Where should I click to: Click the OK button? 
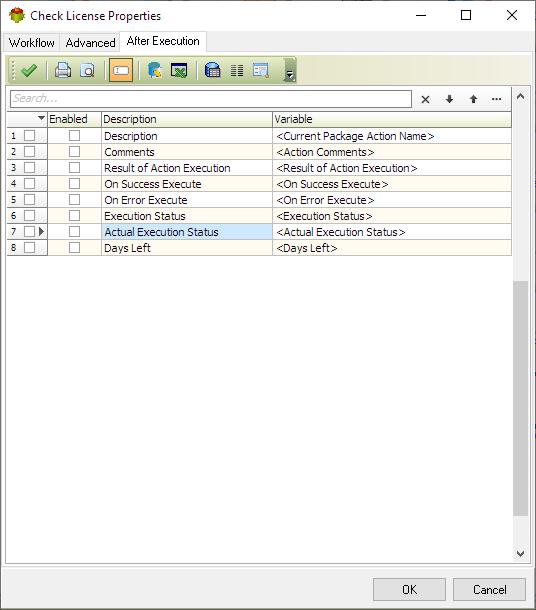pos(409,589)
